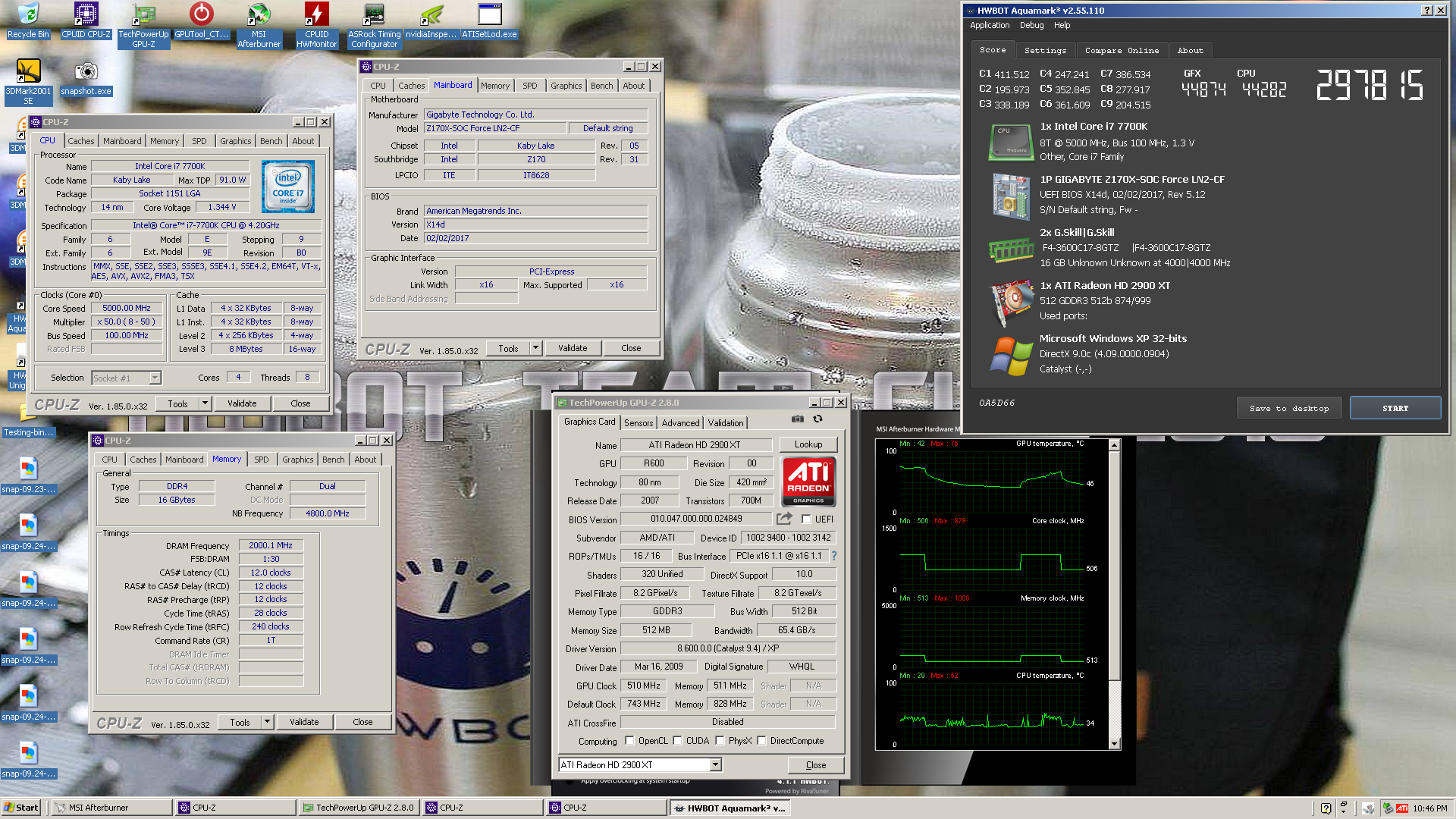Select Bench tab in CPU tab CPU-Z window
Screen dimensions: 1456x819
(x=271, y=141)
